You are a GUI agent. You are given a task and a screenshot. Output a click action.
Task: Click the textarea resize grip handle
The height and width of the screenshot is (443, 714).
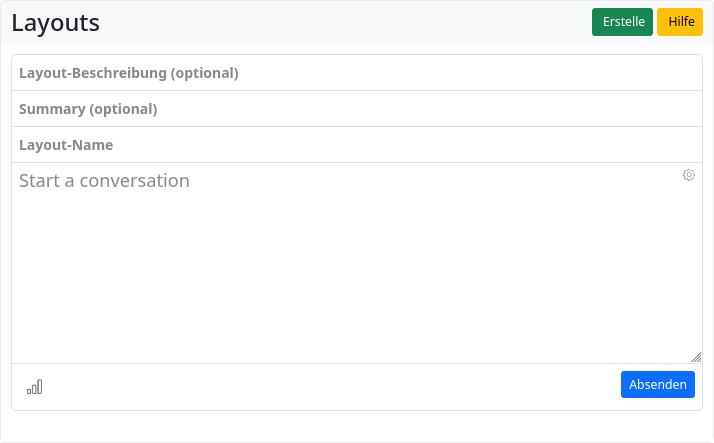[x=696, y=357]
